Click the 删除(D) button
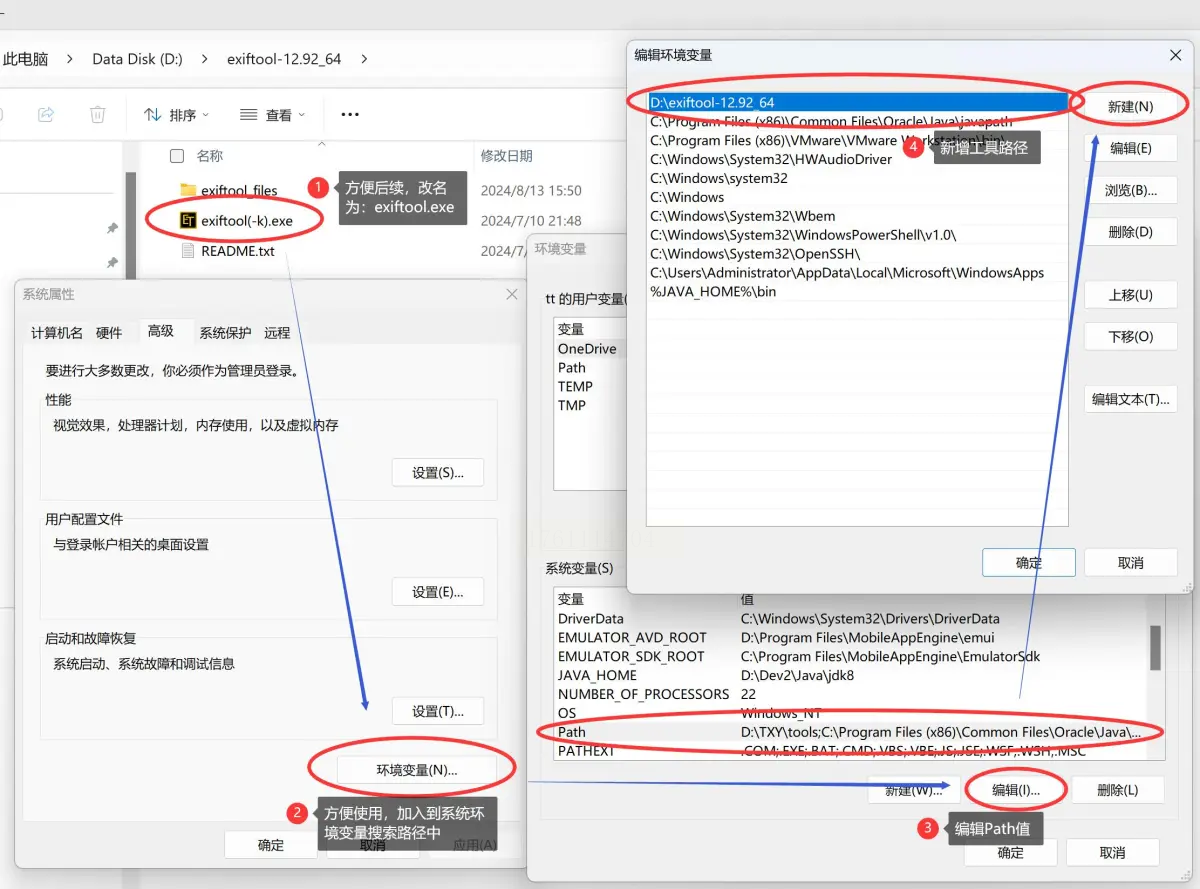1200x889 pixels. [x=1130, y=232]
